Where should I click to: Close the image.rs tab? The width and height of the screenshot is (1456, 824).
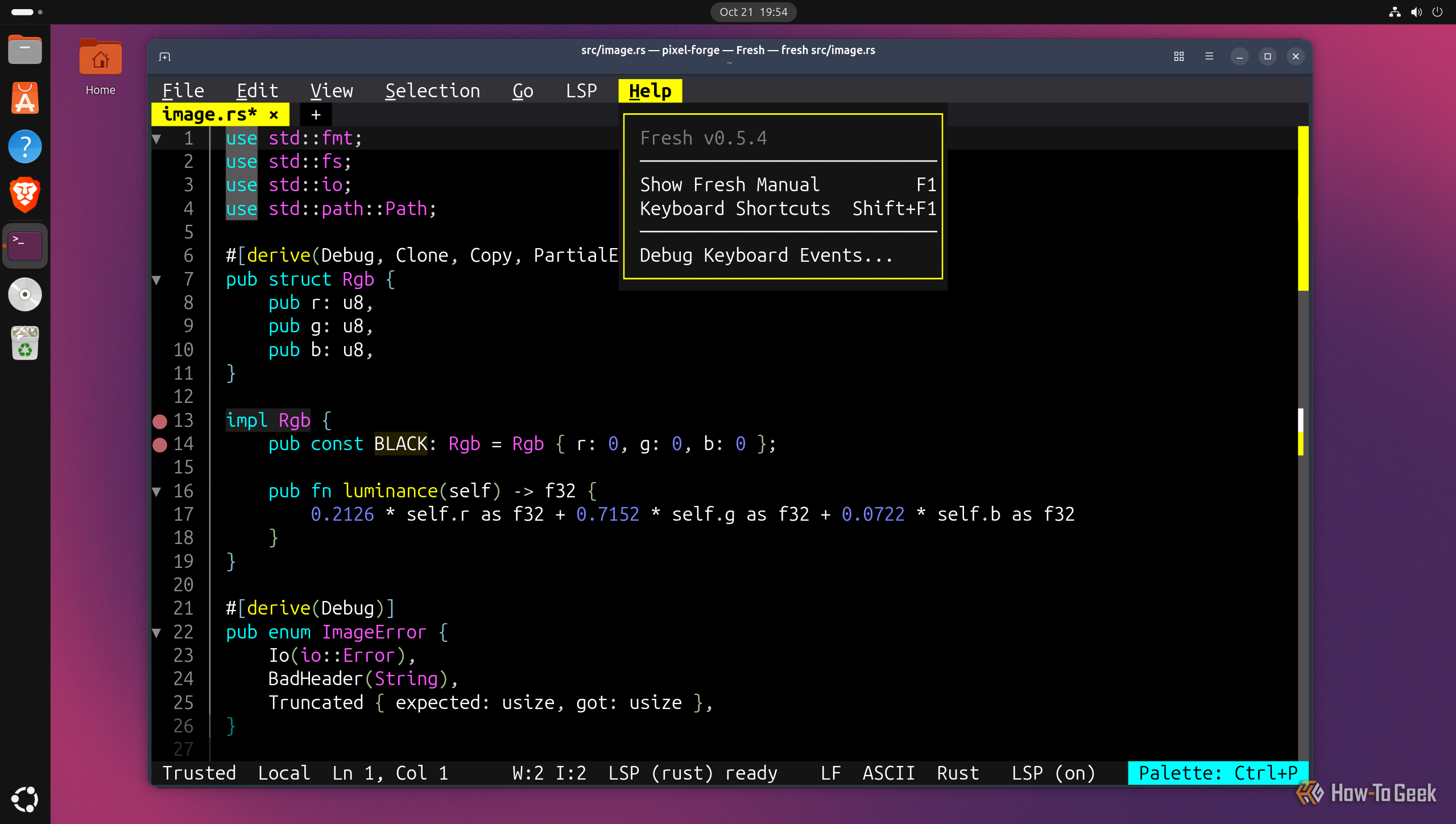click(x=274, y=115)
